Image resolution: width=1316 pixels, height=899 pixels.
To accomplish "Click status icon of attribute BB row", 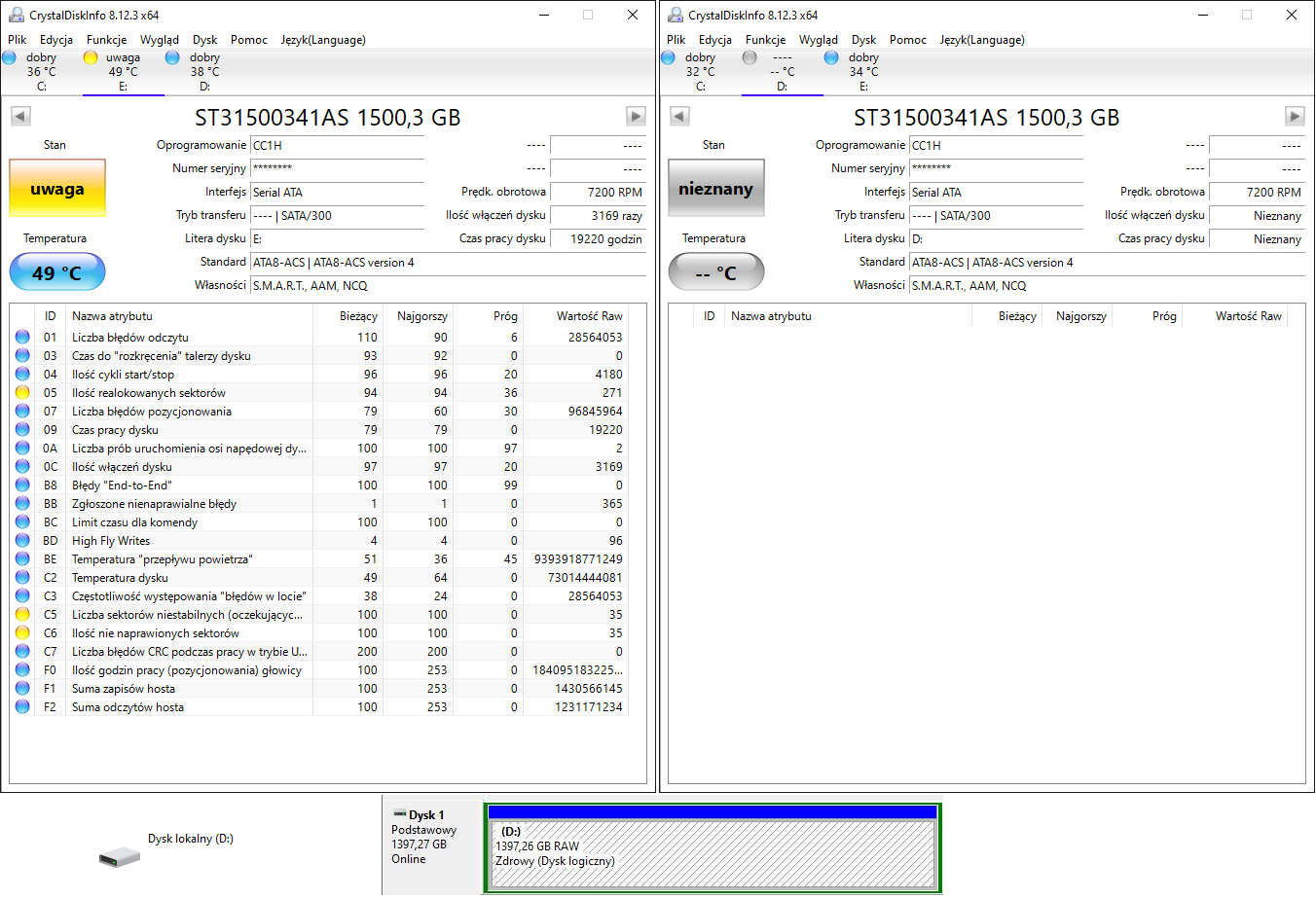I will (x=22, y=504).
